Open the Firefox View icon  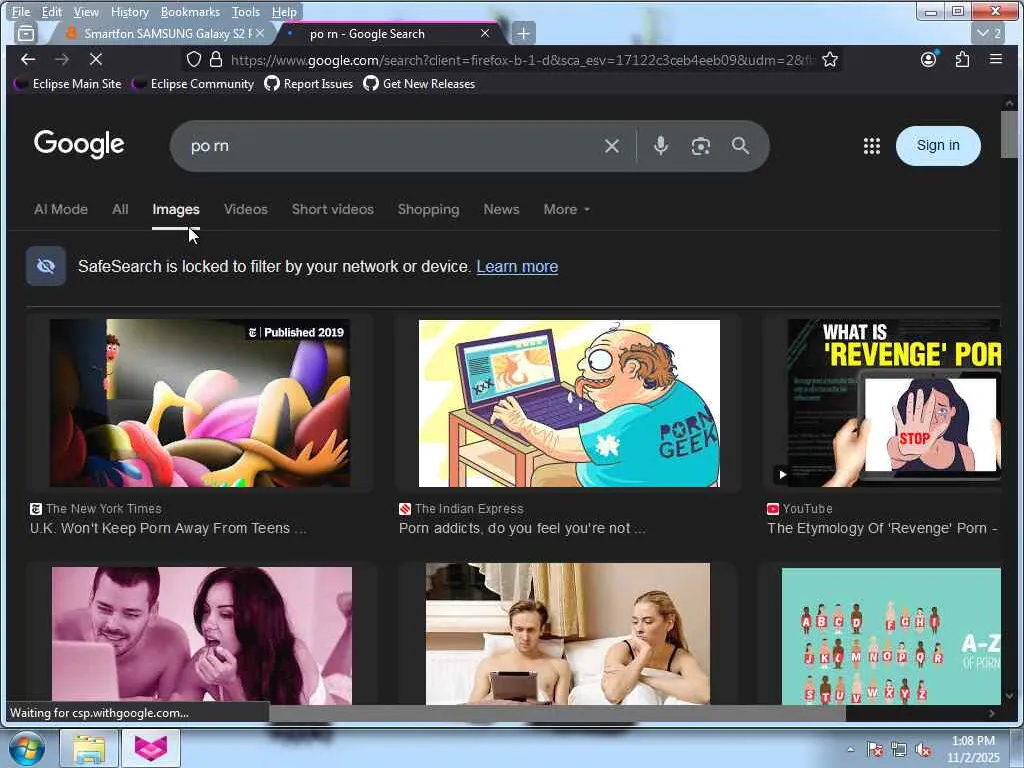[25, 33]
